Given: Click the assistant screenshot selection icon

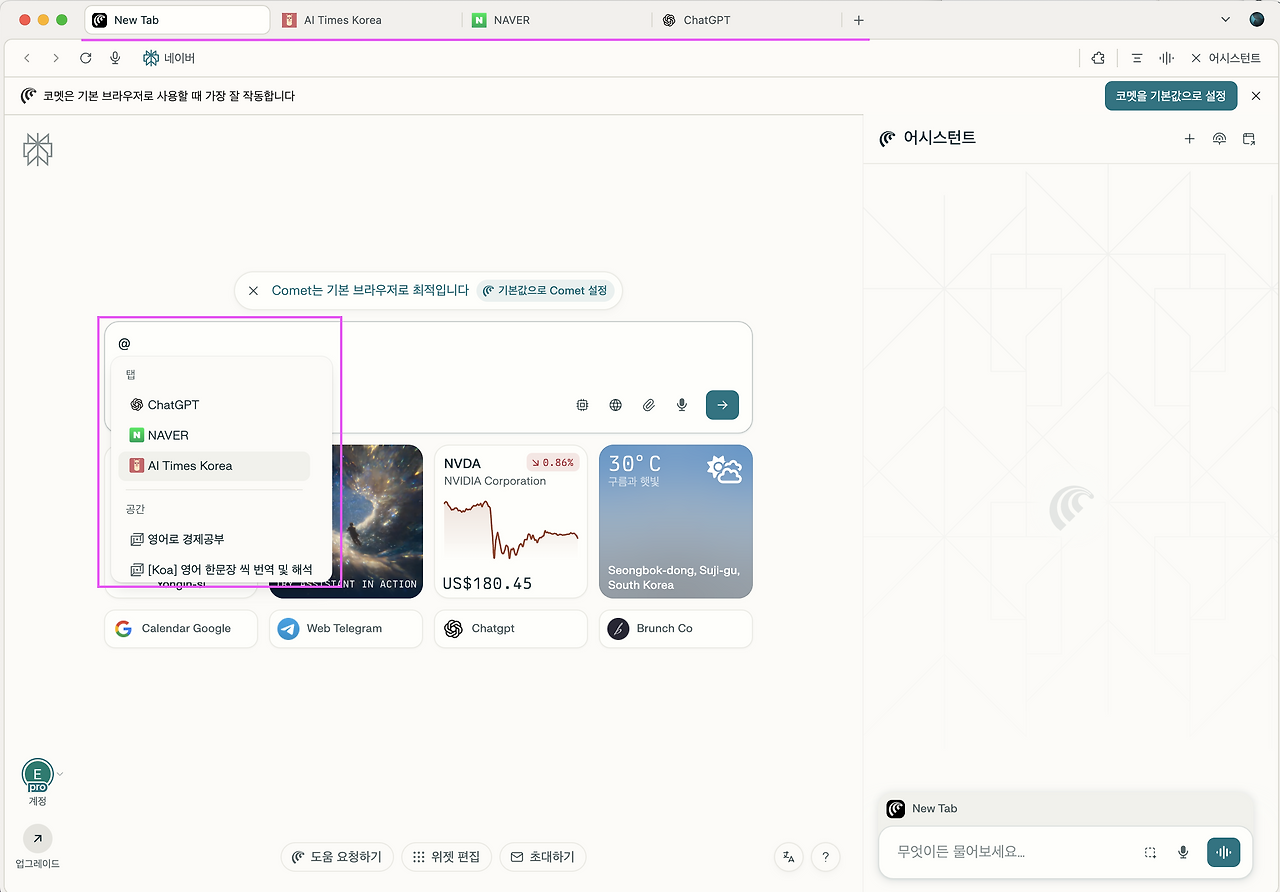Looking at the screenshot, I should [1151, 852].
